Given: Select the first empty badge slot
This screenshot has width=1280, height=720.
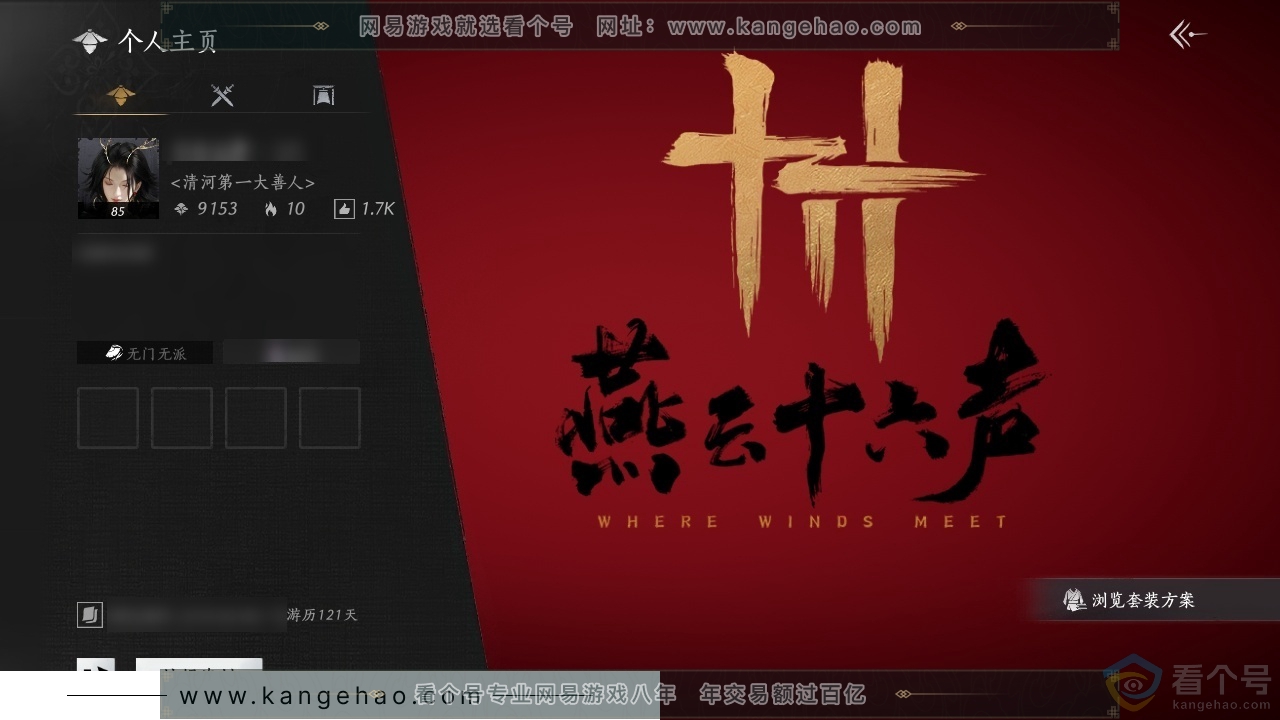Looking at the screenshot, I should coord(108,418).
